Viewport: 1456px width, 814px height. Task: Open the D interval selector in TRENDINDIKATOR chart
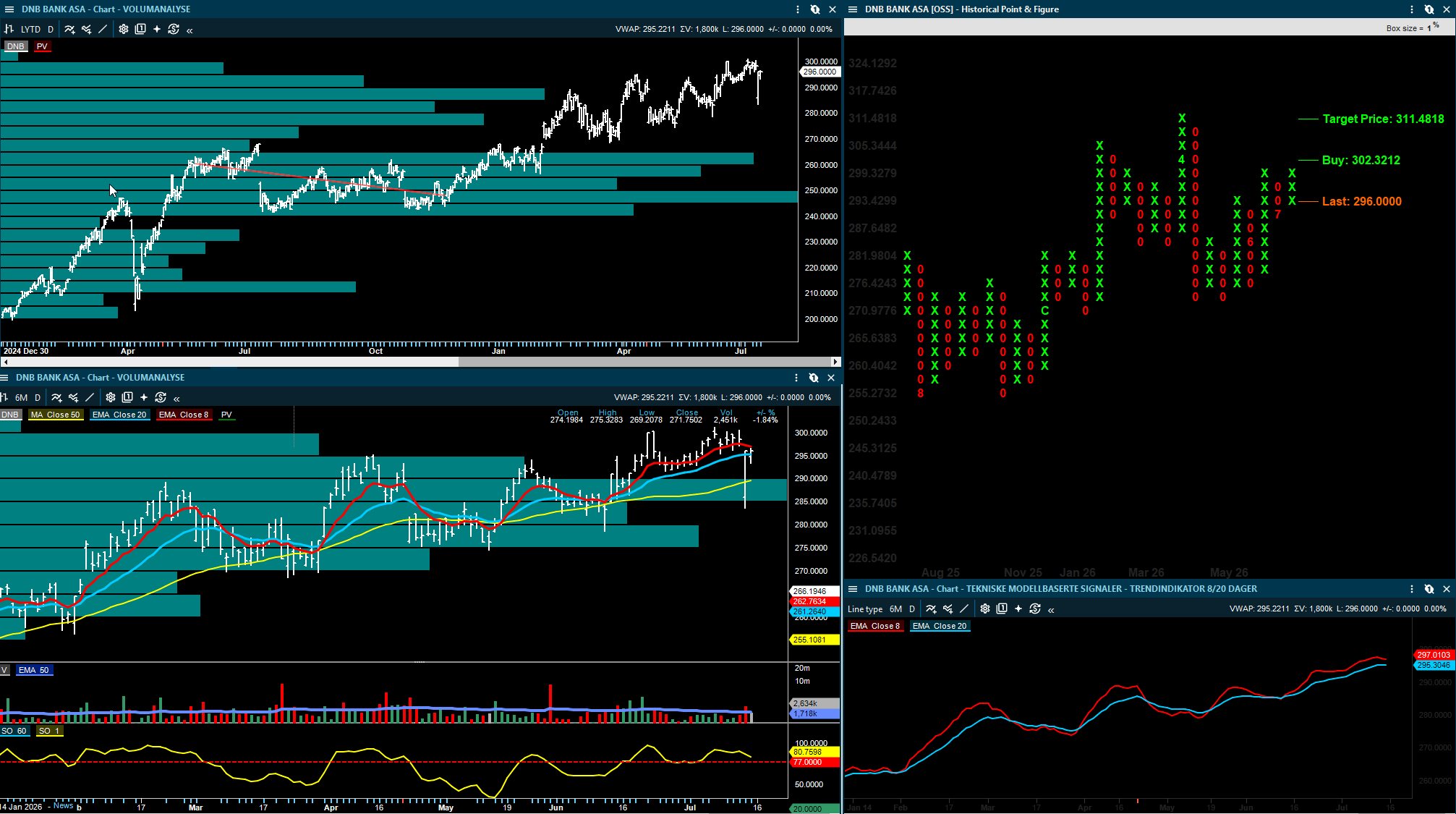(x=912, y=609)
